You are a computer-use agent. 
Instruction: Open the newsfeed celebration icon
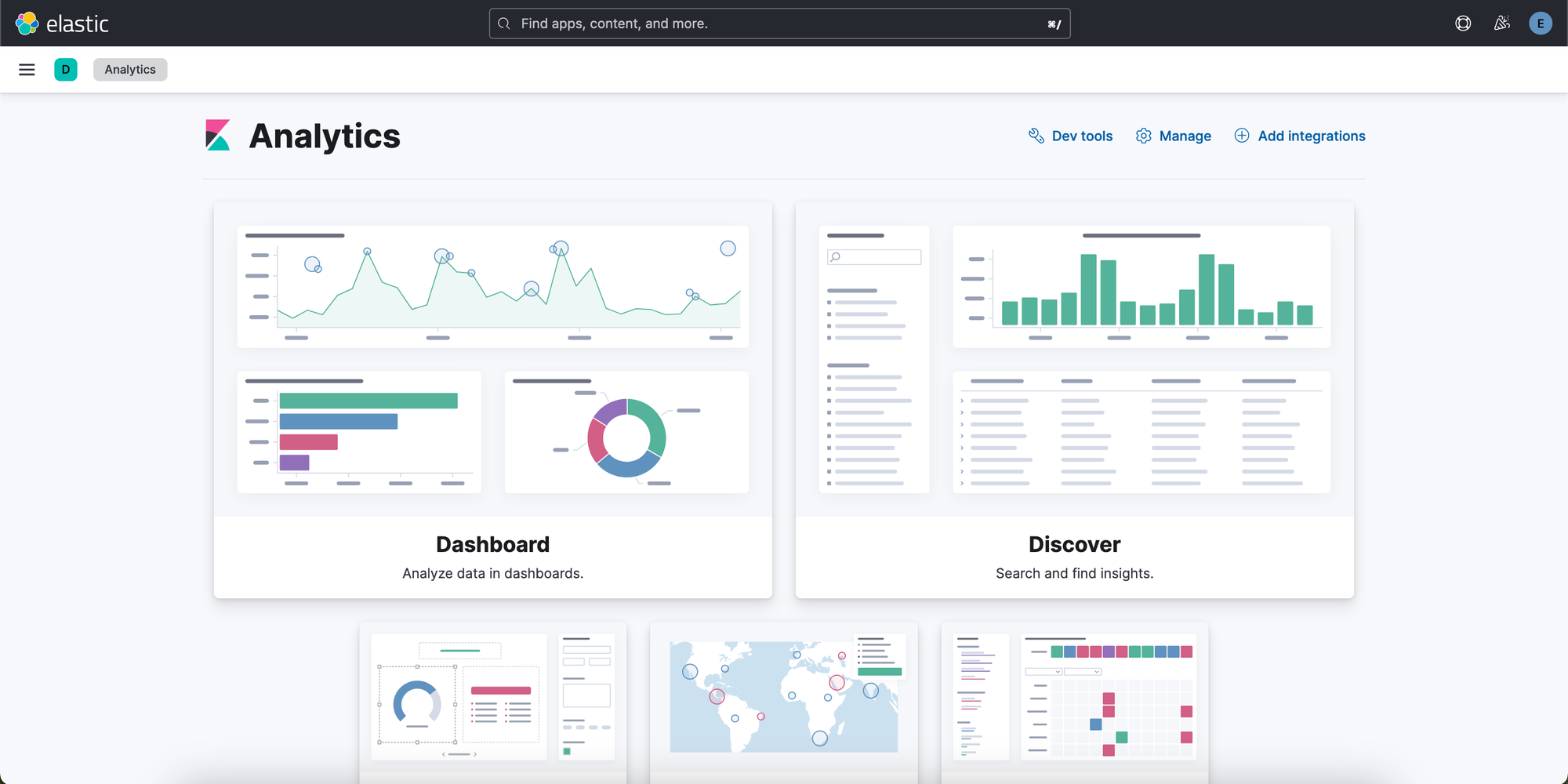click(1501, 24)
